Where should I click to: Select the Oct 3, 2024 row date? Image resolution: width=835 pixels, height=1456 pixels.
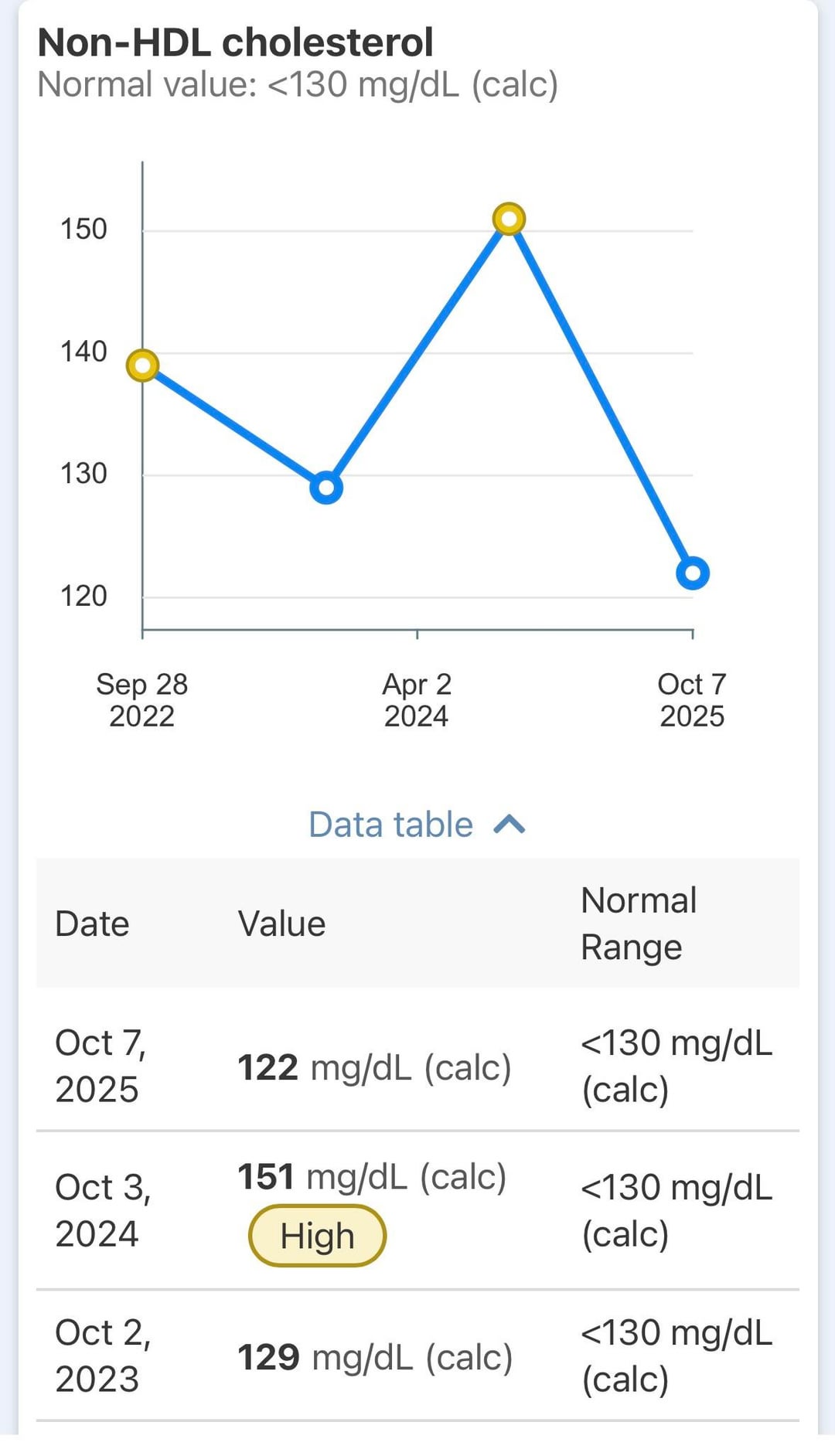tap(102, 1210)
